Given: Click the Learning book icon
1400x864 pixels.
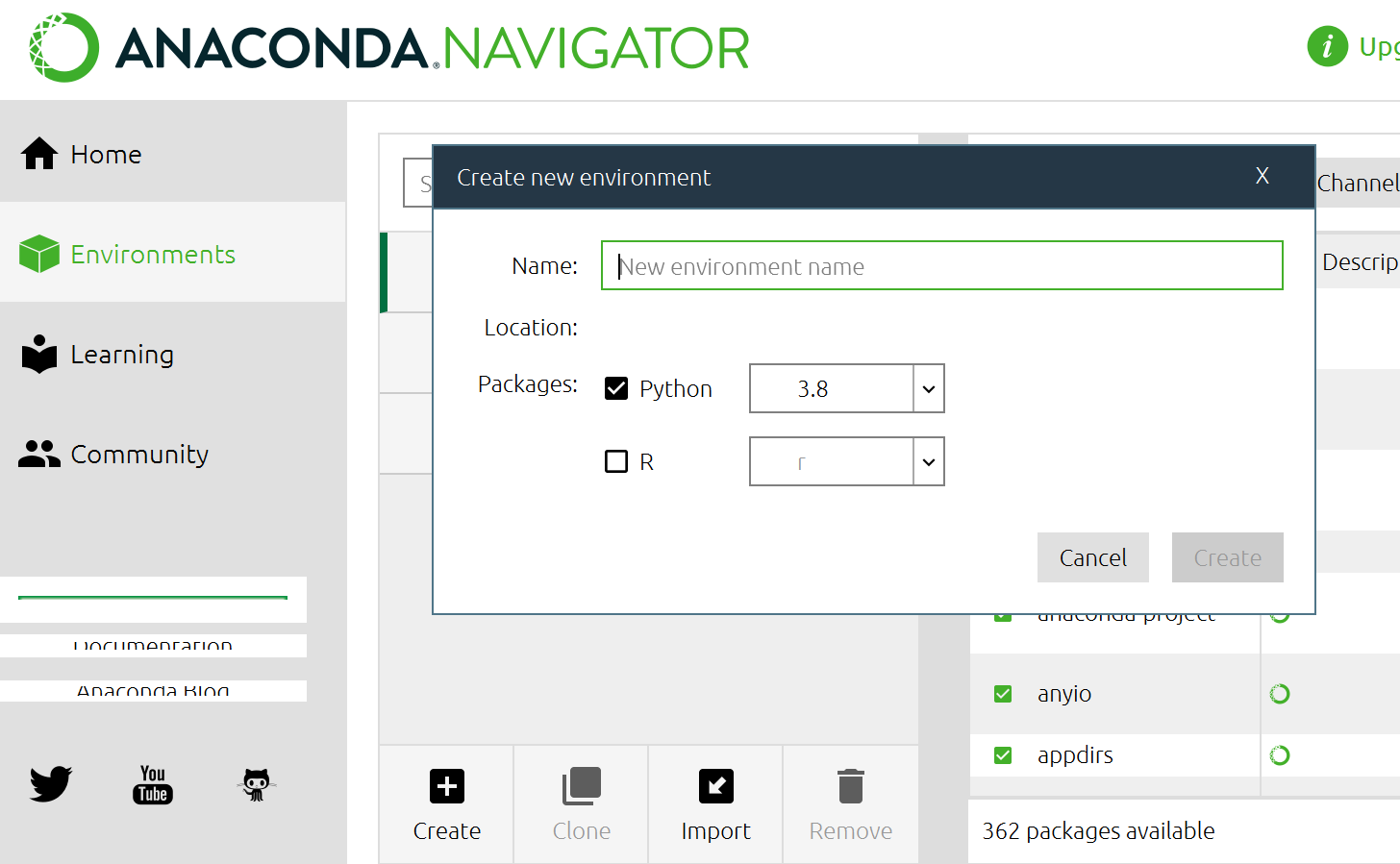Looking at the screenshot, I should (39, 354).
